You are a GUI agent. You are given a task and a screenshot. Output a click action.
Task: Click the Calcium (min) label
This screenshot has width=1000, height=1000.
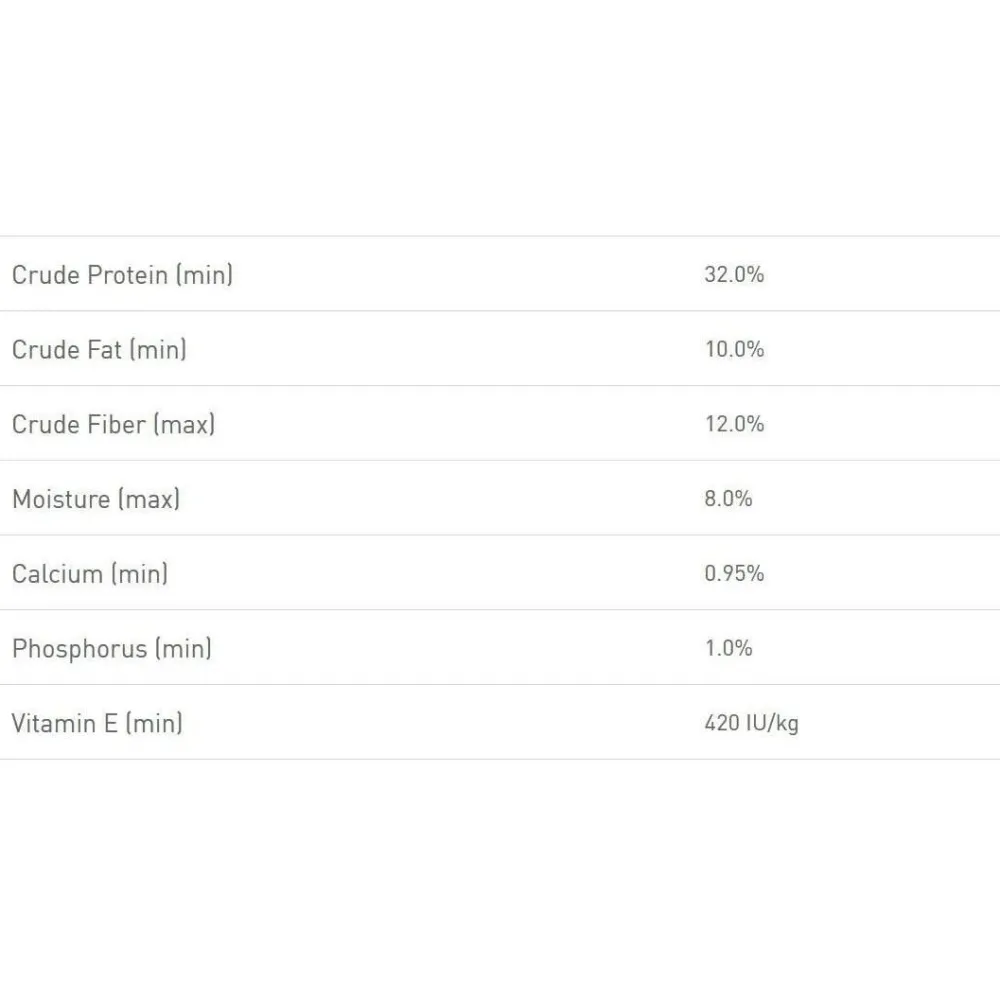[90, 573]
